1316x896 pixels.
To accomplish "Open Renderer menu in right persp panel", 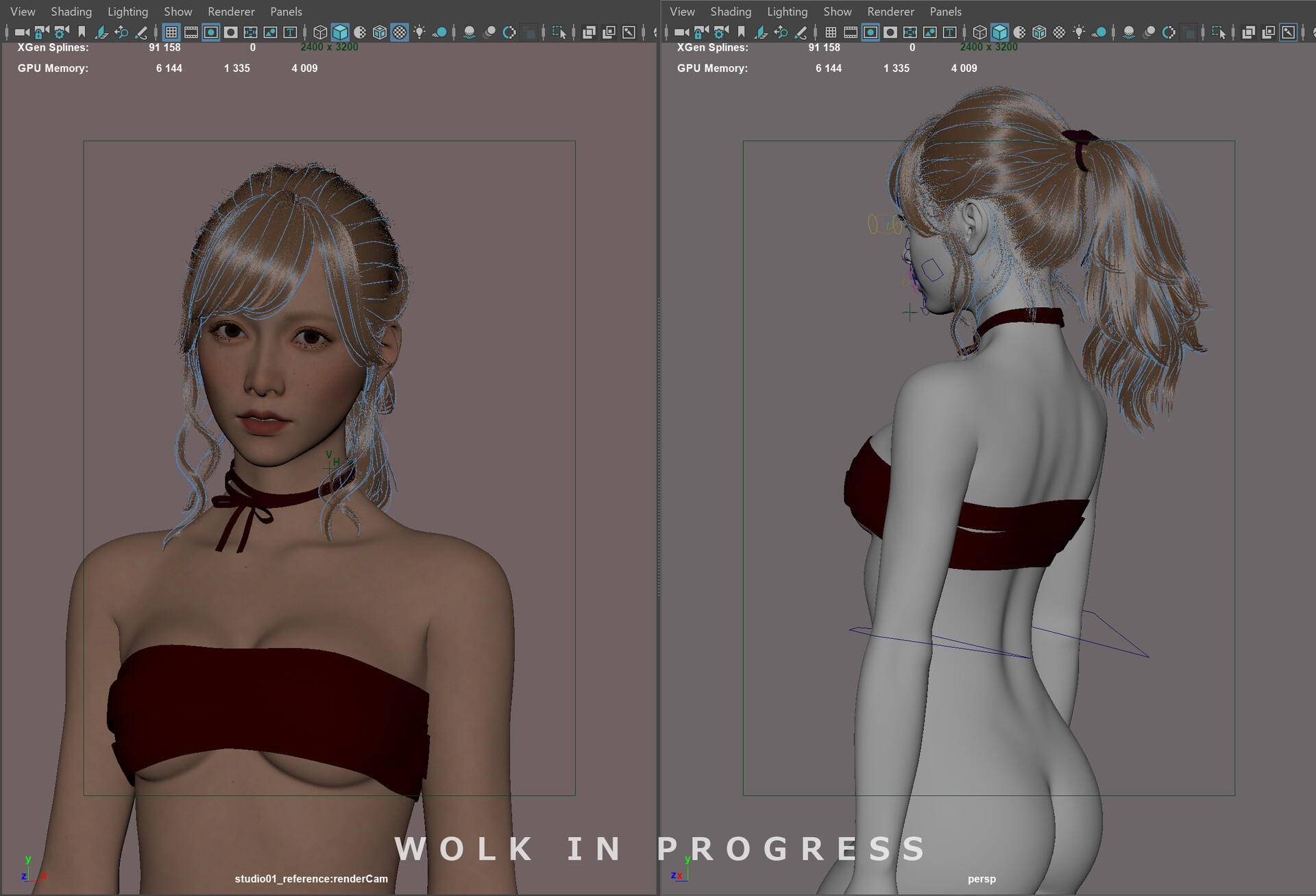I will pos(890,12).
